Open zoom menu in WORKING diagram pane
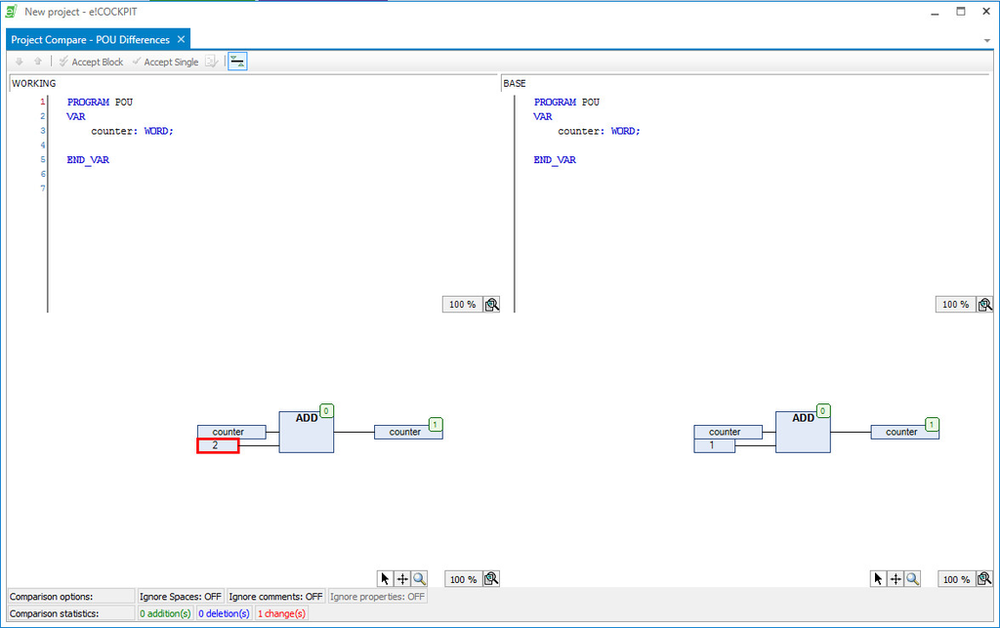 491,579
